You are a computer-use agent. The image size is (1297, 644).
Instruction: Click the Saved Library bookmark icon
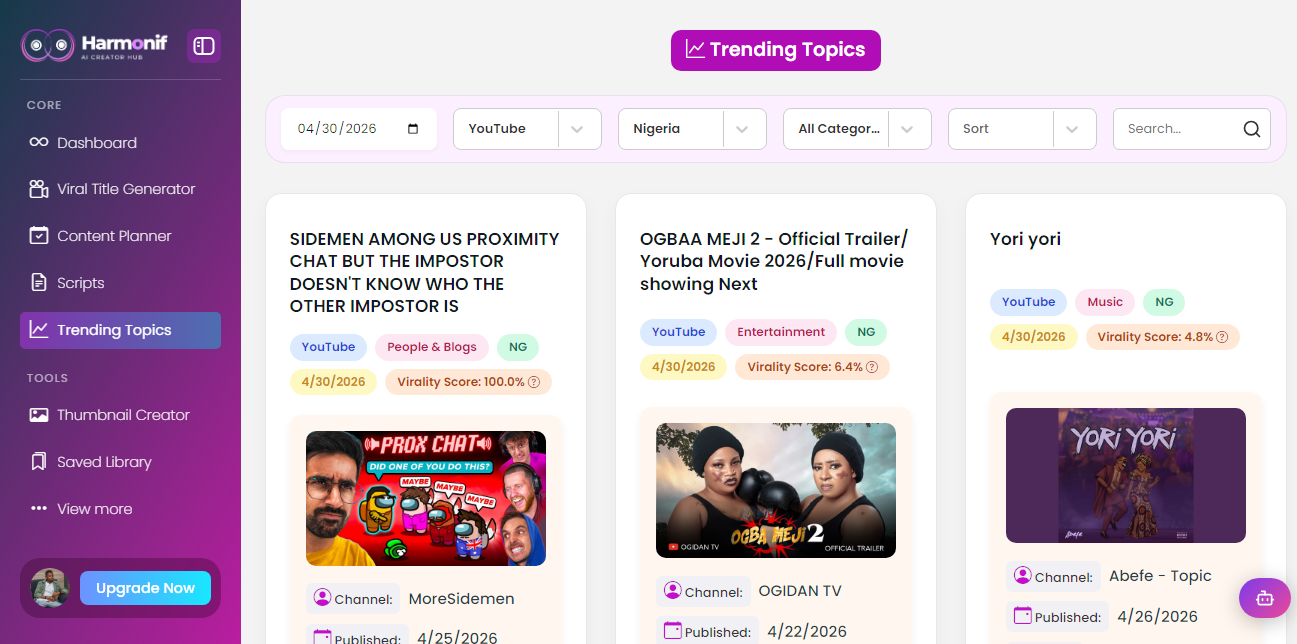pyautogui.click(x=39, y=462)
